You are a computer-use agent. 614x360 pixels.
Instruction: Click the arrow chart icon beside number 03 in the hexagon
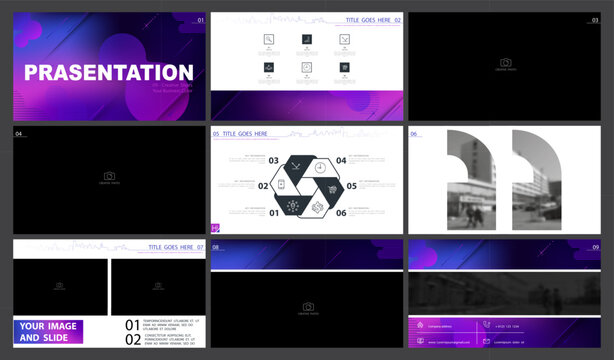(296, 166)
